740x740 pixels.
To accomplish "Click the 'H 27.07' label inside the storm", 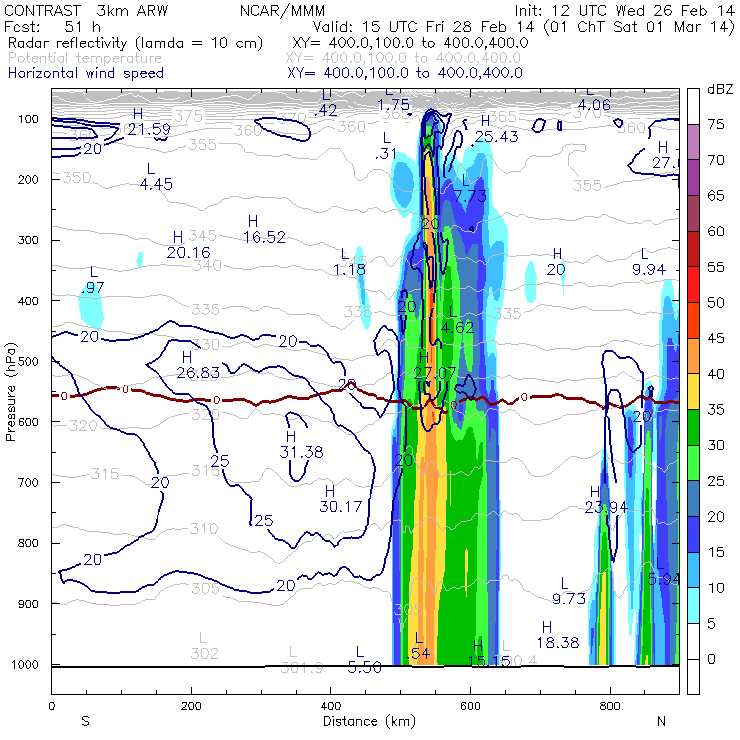I will coord(435,365).
